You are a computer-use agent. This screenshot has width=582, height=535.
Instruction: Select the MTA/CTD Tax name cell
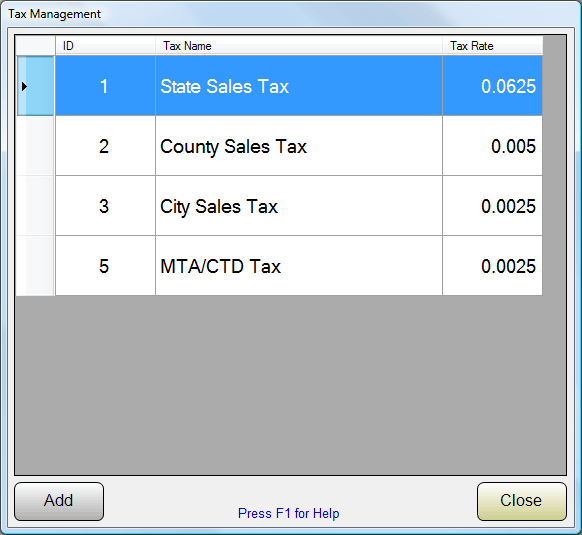[x=299, y=266]
